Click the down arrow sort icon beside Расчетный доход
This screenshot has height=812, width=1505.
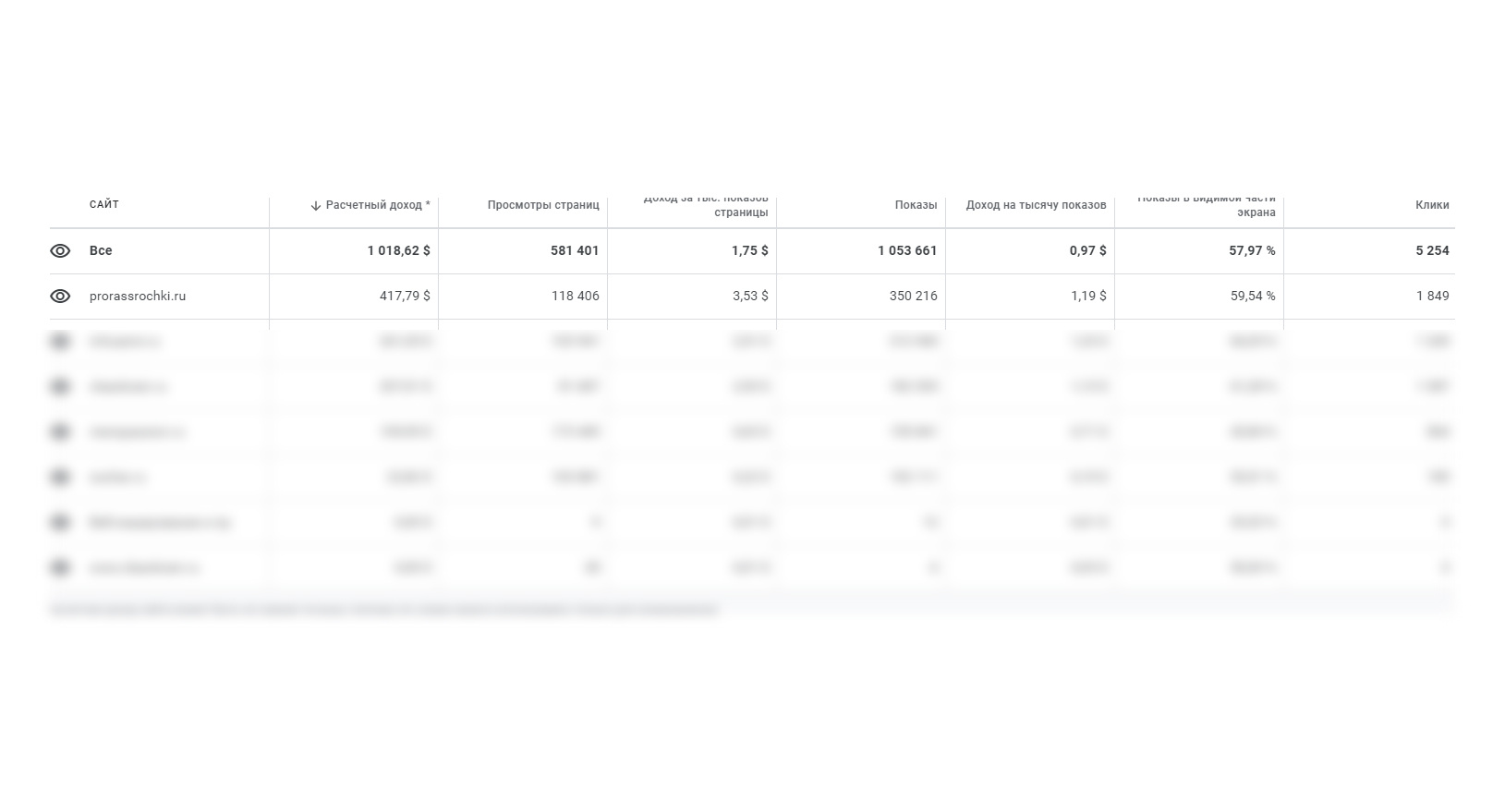click(x=316, y=206)
